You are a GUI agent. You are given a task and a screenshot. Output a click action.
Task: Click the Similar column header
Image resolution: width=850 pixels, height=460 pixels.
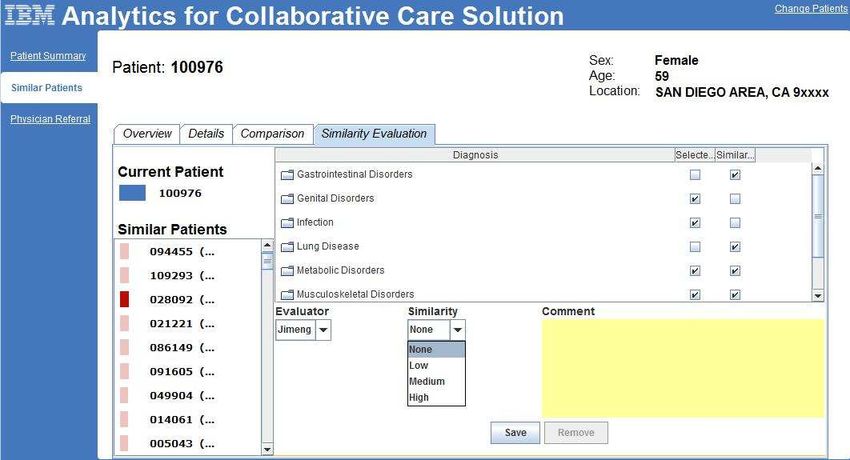(x=735, y=155)
